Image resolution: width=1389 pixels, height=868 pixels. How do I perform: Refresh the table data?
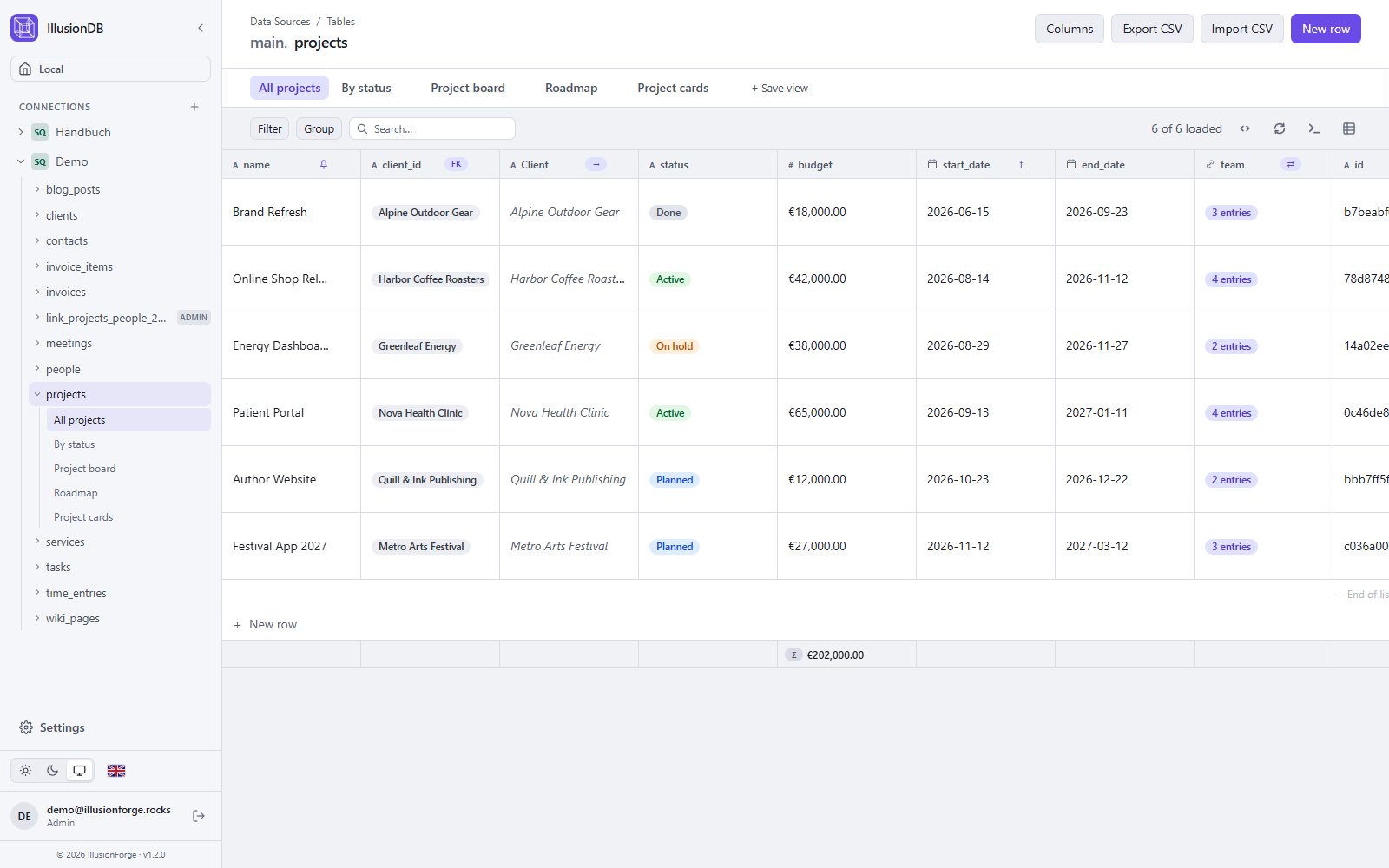(x=1280, y=128)
